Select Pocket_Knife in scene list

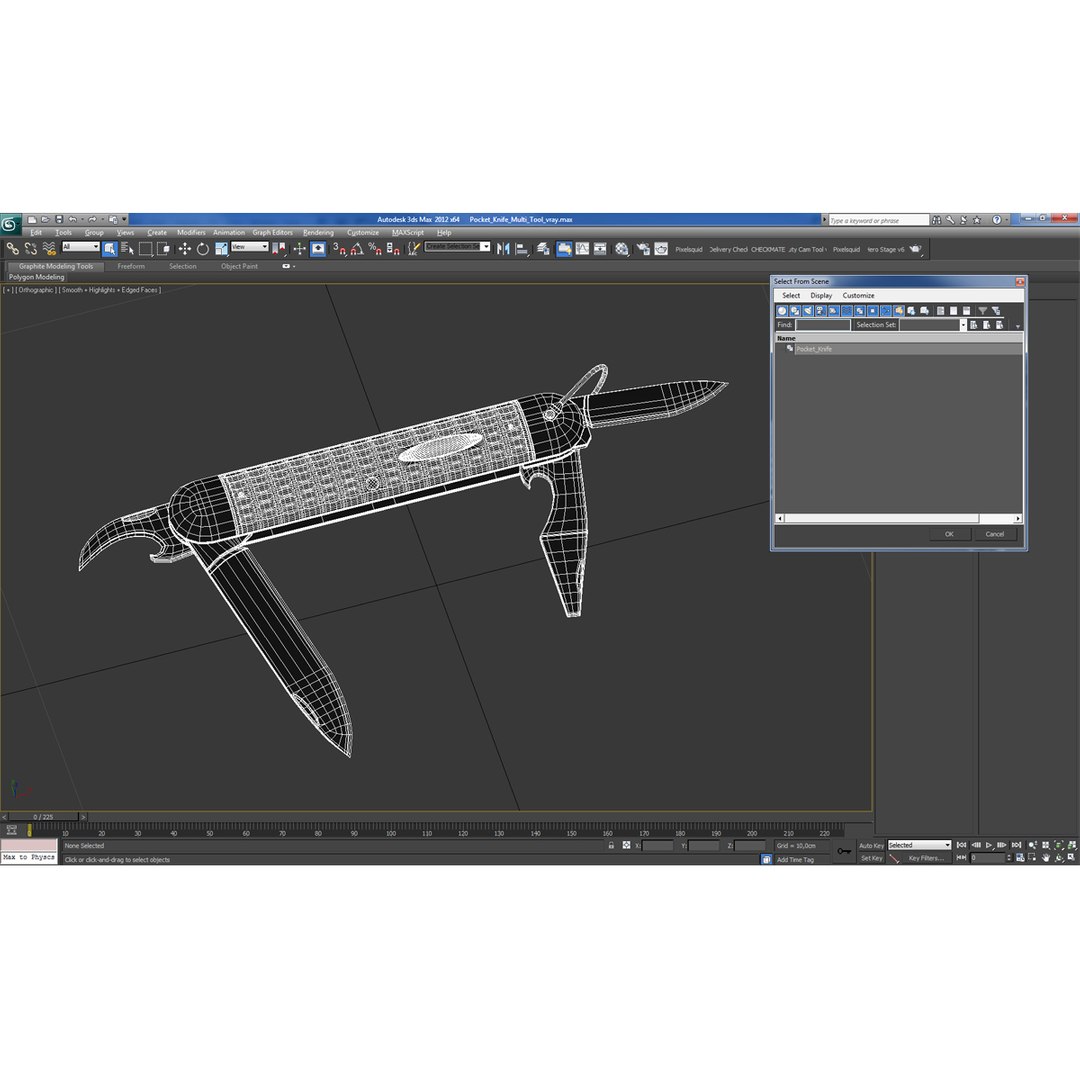click(x=813, y=349)
